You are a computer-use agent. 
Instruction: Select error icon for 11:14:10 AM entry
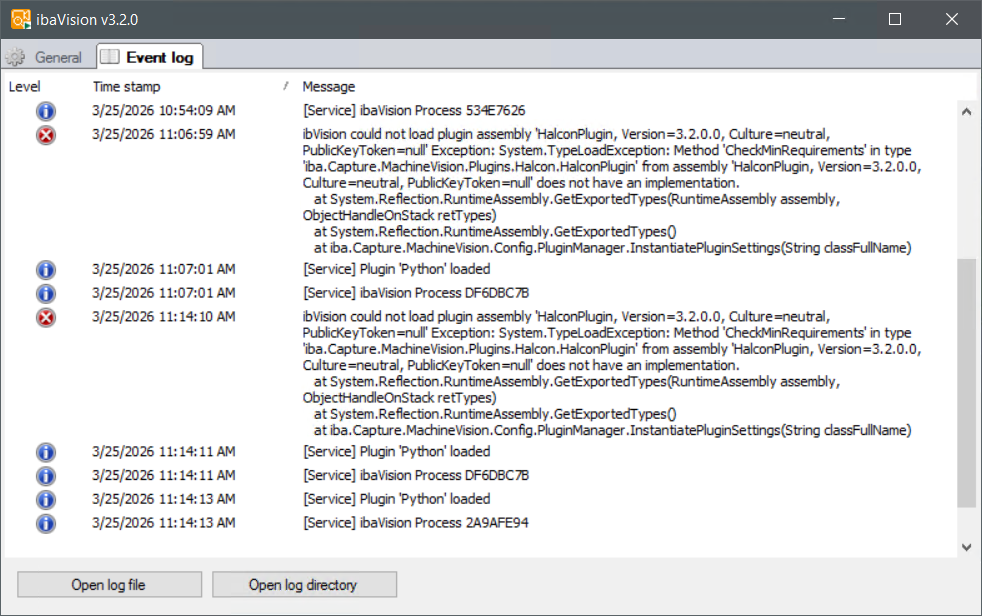pos(46,317)
